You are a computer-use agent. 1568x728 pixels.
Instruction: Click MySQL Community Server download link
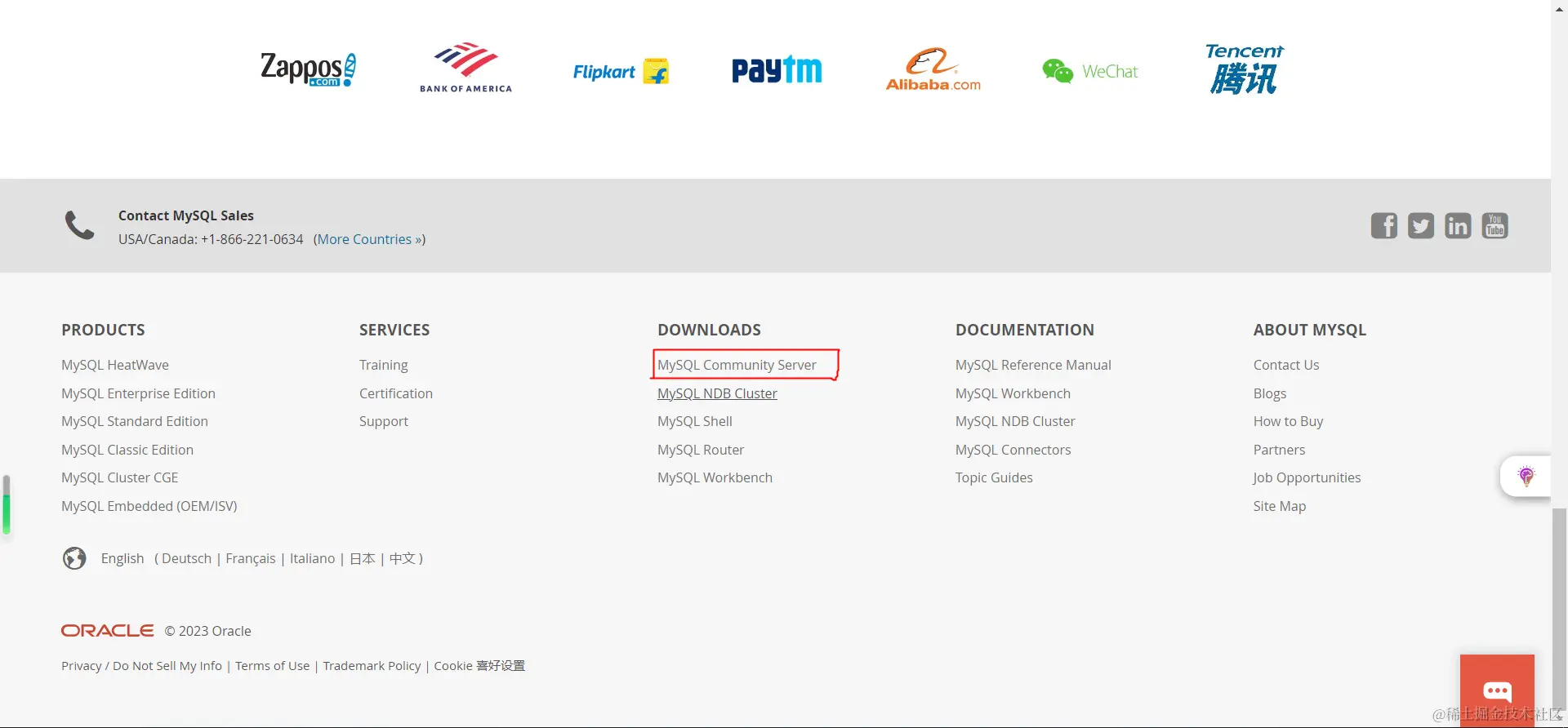point(737,365)
